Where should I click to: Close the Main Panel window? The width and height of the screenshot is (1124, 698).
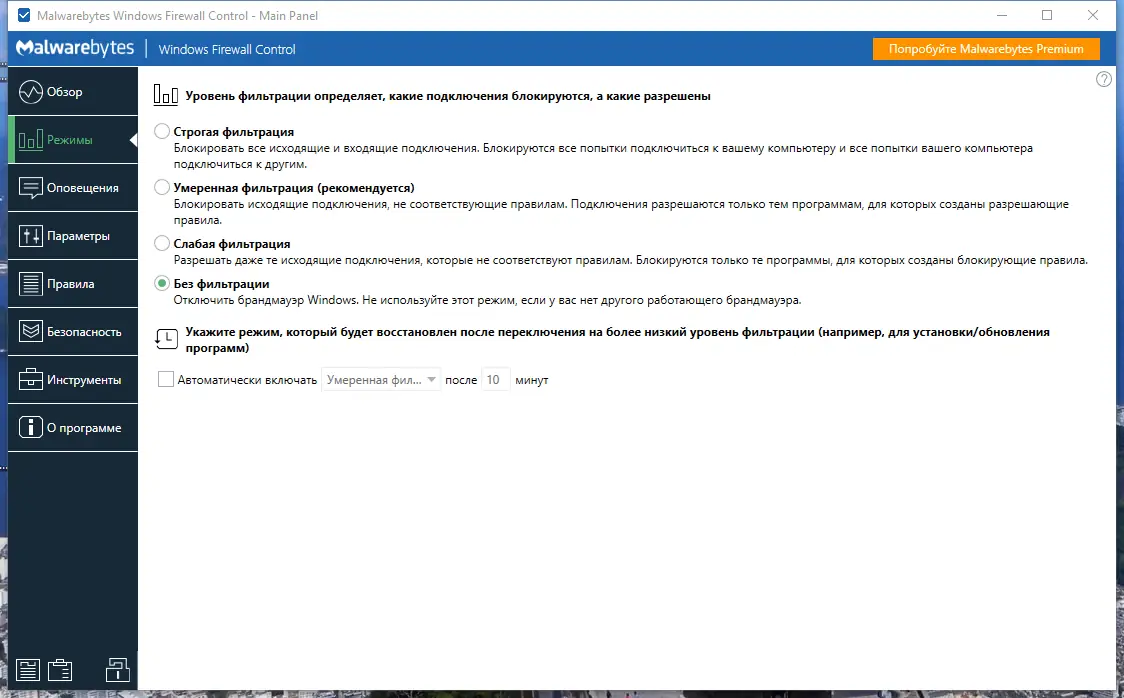pyautogui.click(x=1092, y=15)
